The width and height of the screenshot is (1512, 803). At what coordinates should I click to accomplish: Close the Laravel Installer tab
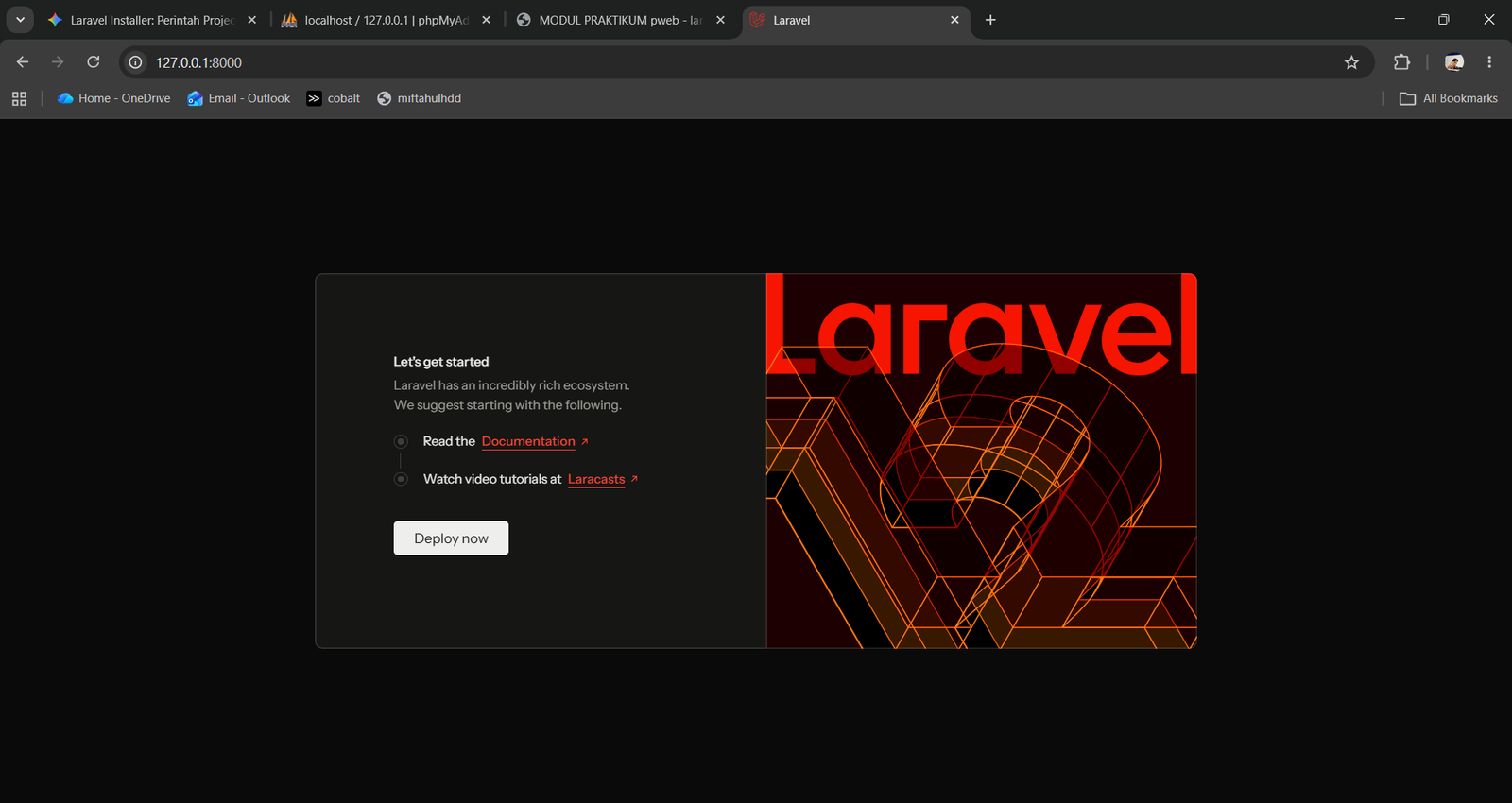(x=252, y=20)
